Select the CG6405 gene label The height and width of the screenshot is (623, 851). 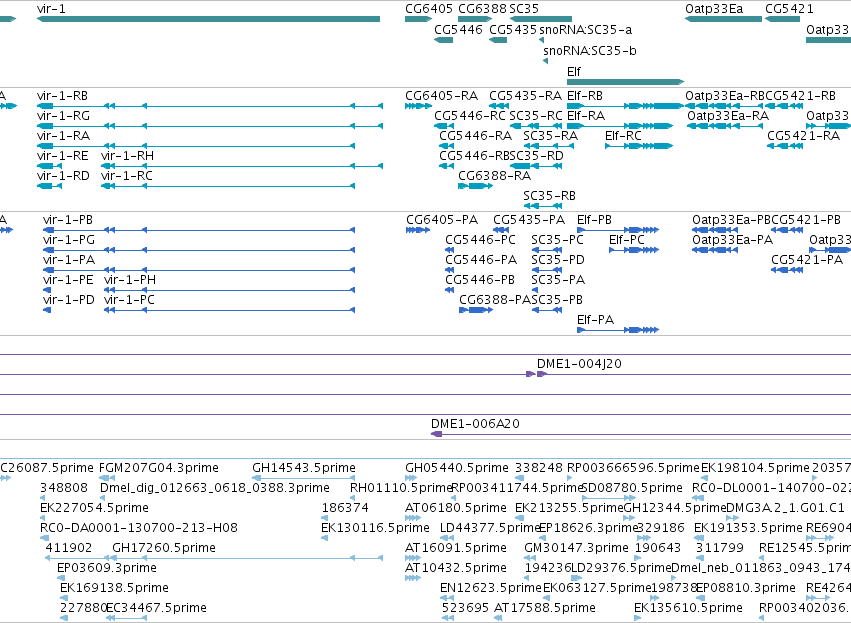tap(429, 9)
